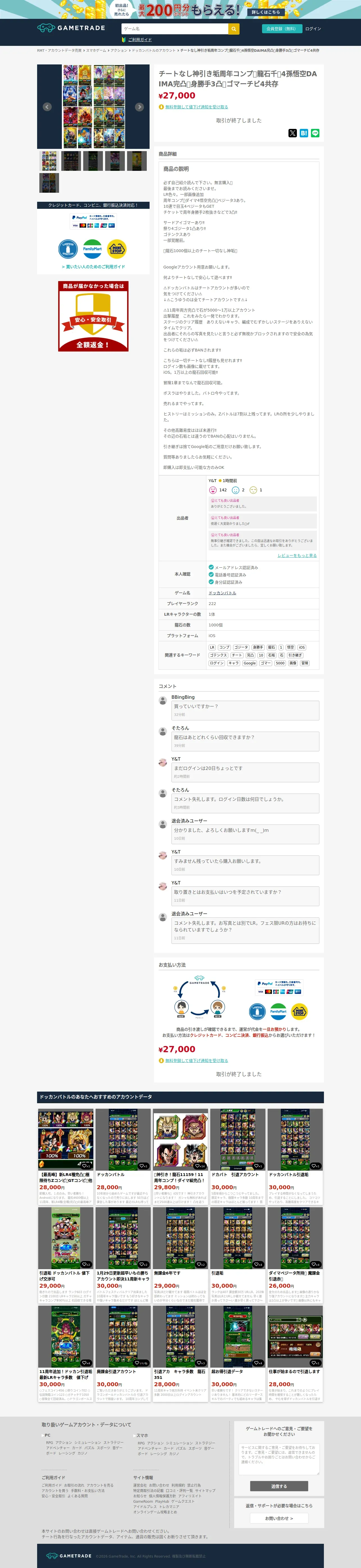Click アクション breadcrumb link
This screenshot has height=1568, width=361.
click(119, 51)
